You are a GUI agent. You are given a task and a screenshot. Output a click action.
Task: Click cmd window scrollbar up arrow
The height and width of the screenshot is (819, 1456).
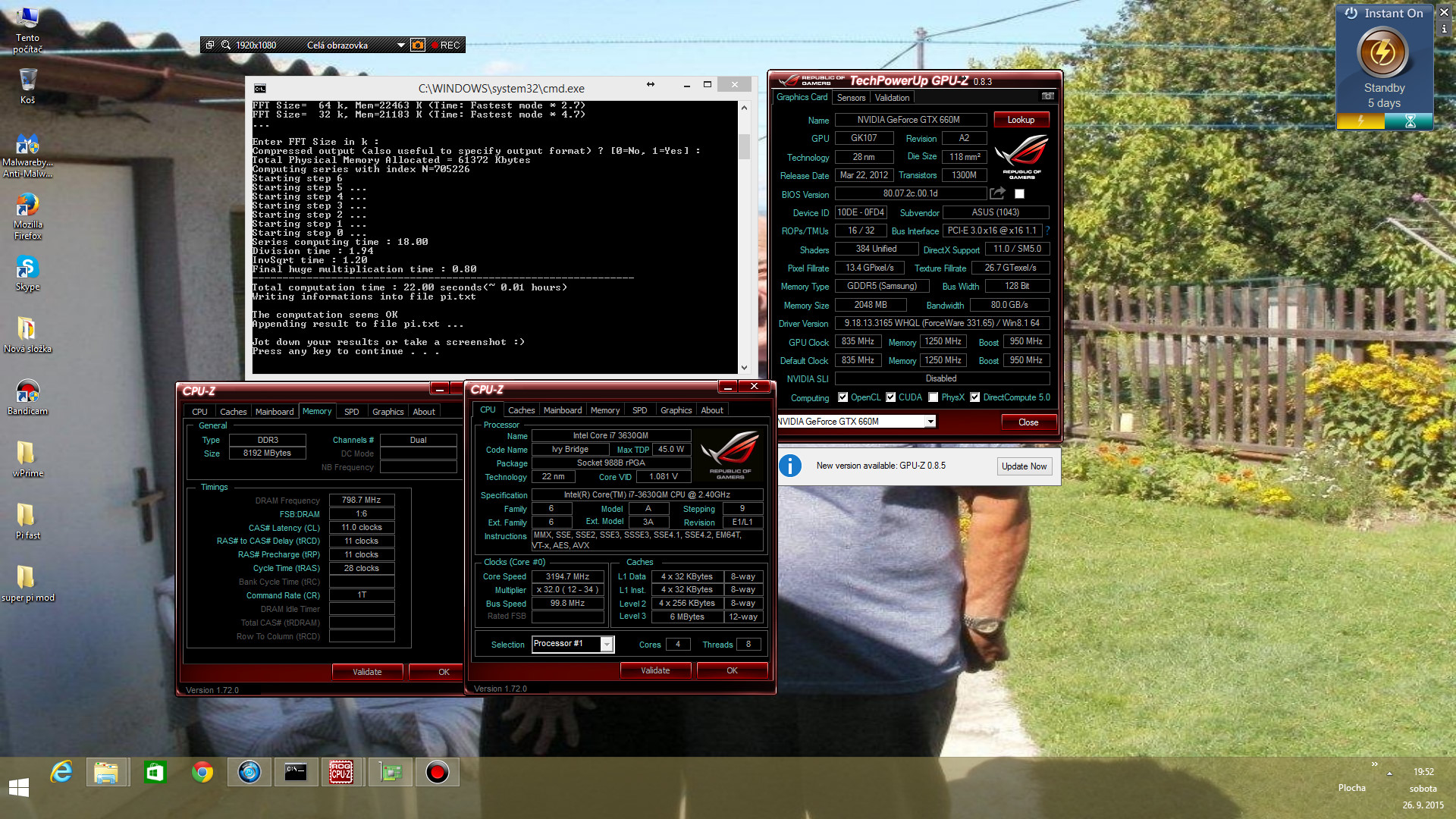pos(744,108)
